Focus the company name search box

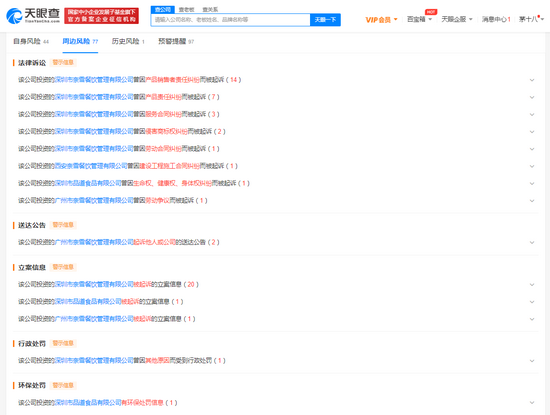(x=230, y=20)
